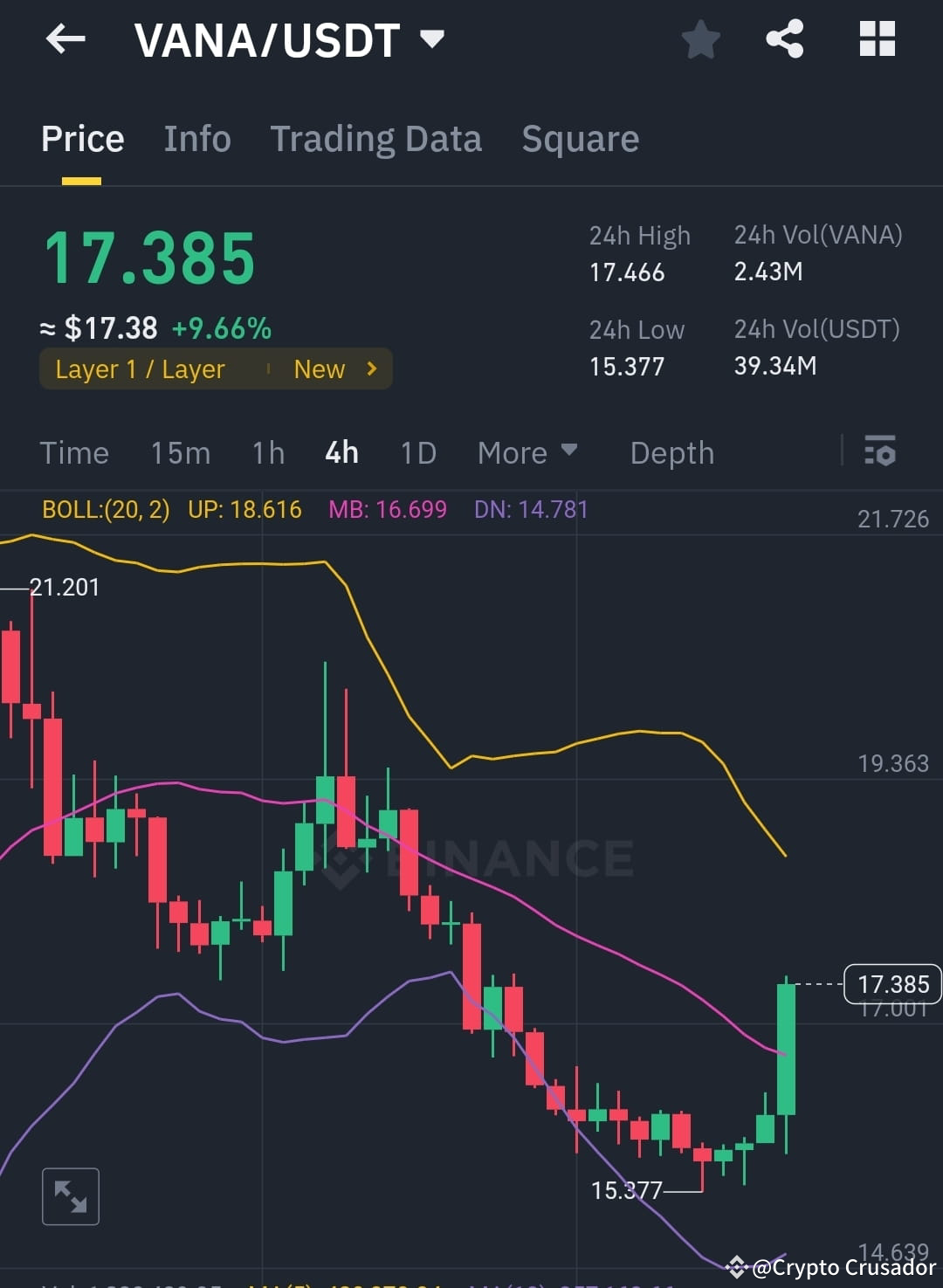The height and width of the screenshot is (1288, 943).
Task: Add VANA/USDT to favorites via star icon
Action: (700, 38)
